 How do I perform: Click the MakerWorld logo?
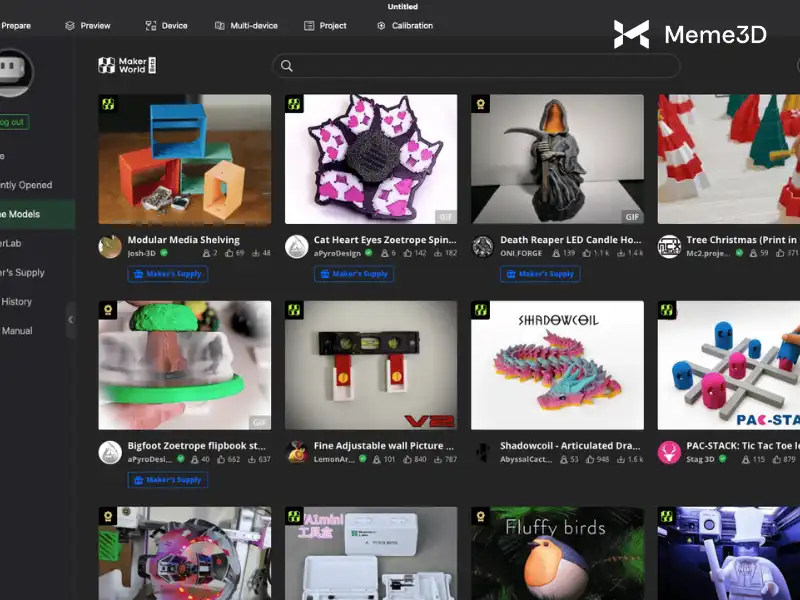coord(127,66)
